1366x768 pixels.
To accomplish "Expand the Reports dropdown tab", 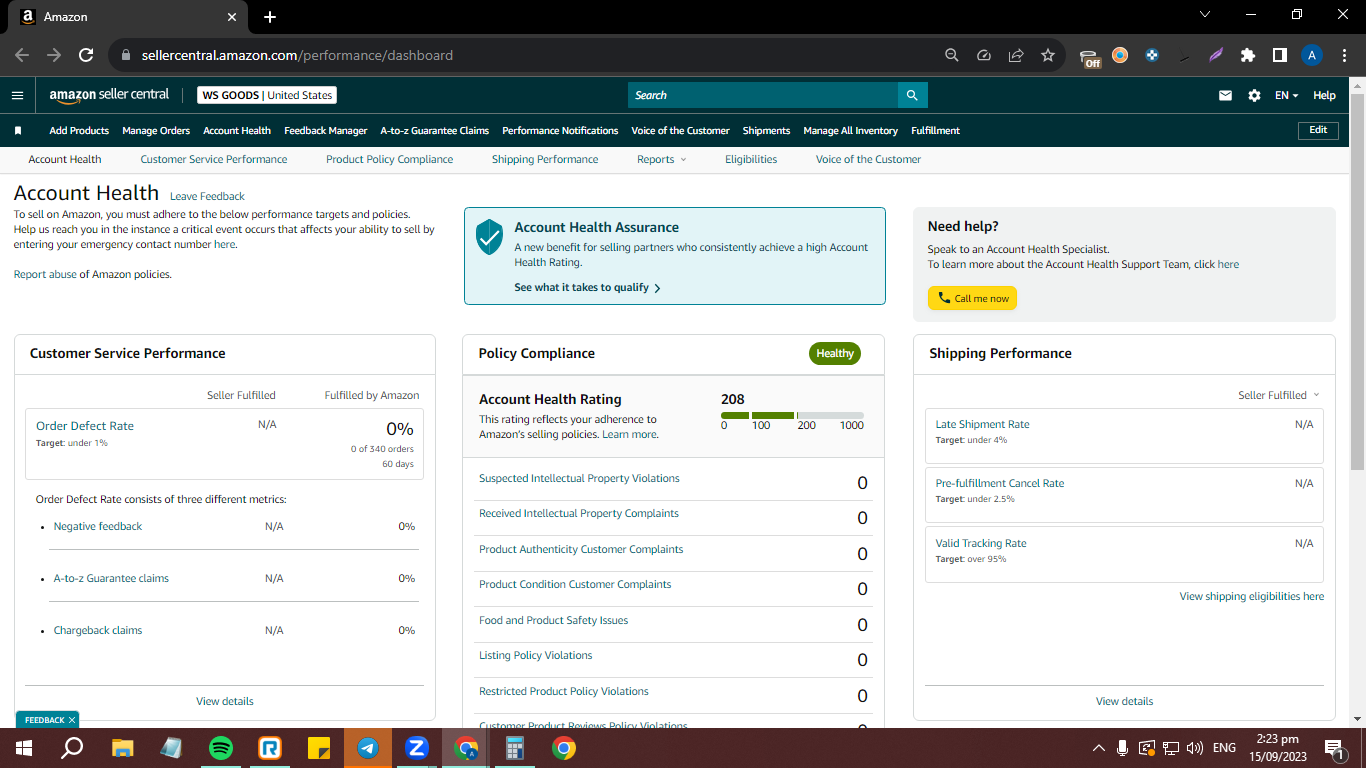I will click(662, 159).
